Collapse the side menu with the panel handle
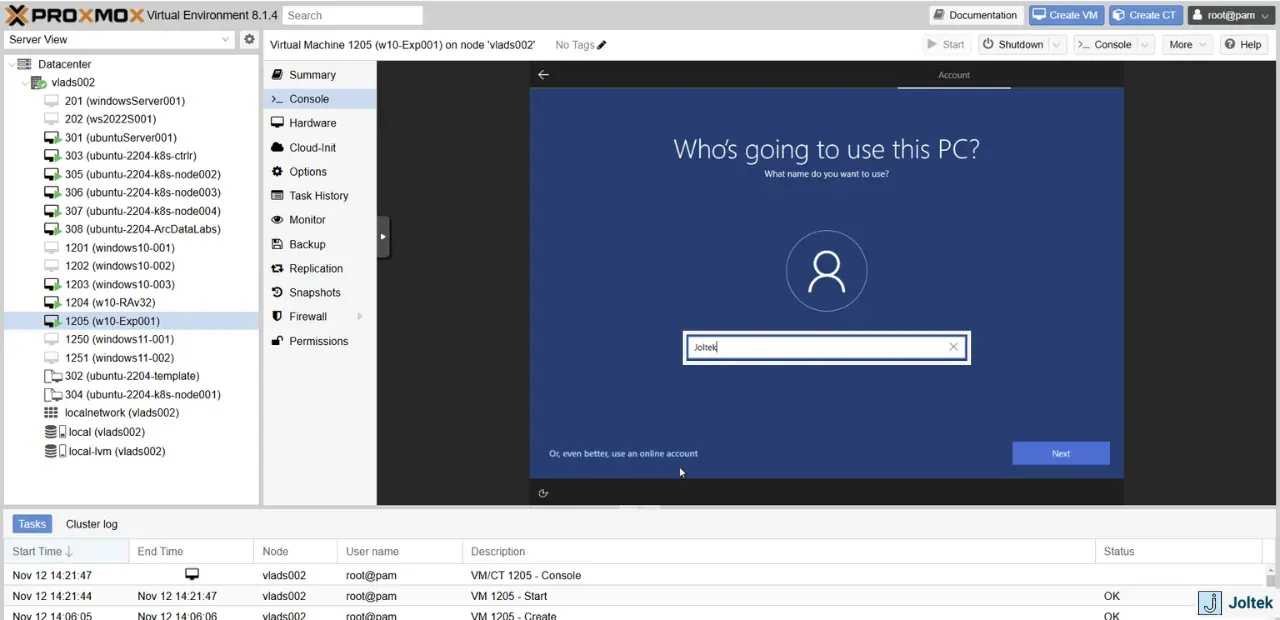This screenshot has width=1280, height=620. (382, 237)
